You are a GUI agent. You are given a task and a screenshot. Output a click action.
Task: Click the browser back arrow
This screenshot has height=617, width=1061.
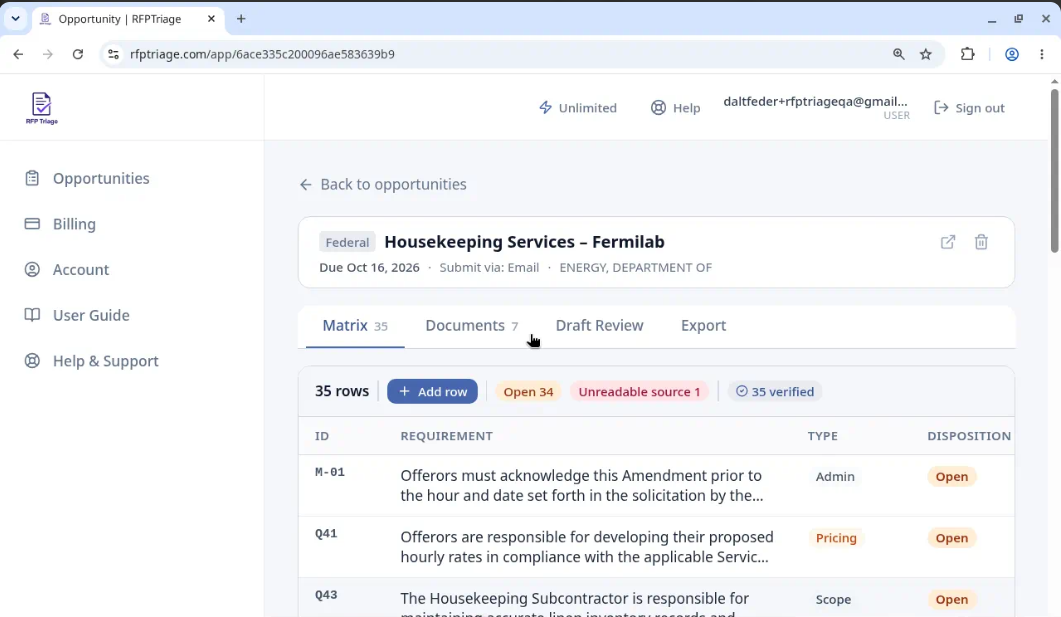[18, 54]
